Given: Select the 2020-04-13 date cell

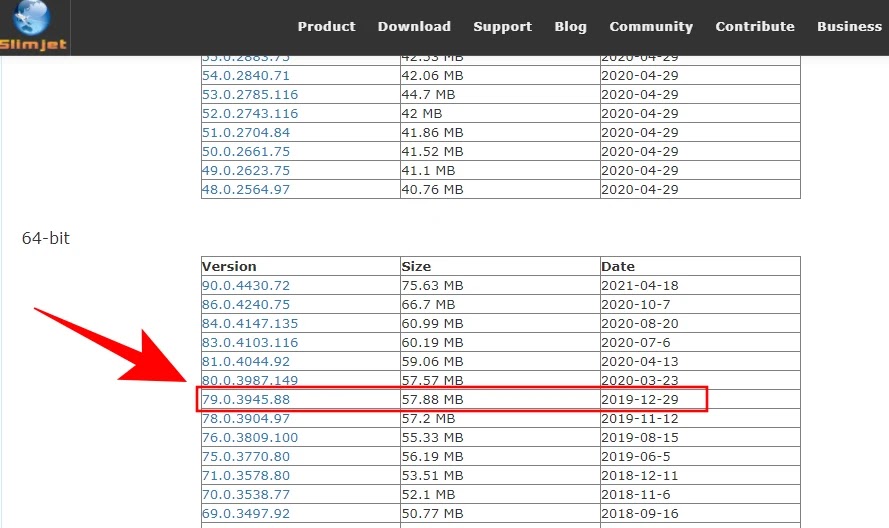Looking at the screenshot, I should click(700, 361).
